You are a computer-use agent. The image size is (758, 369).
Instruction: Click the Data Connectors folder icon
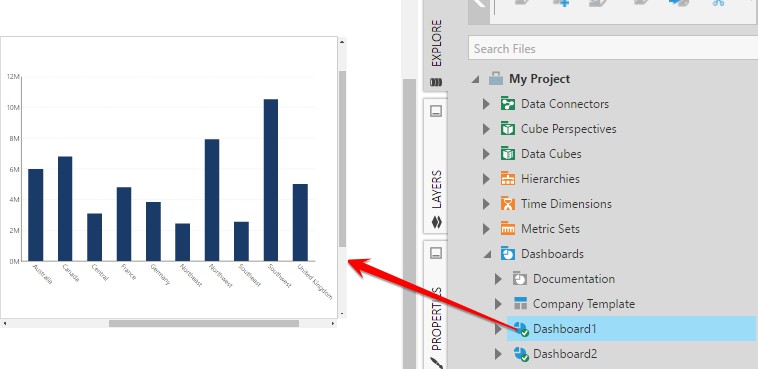coord(508,103)
